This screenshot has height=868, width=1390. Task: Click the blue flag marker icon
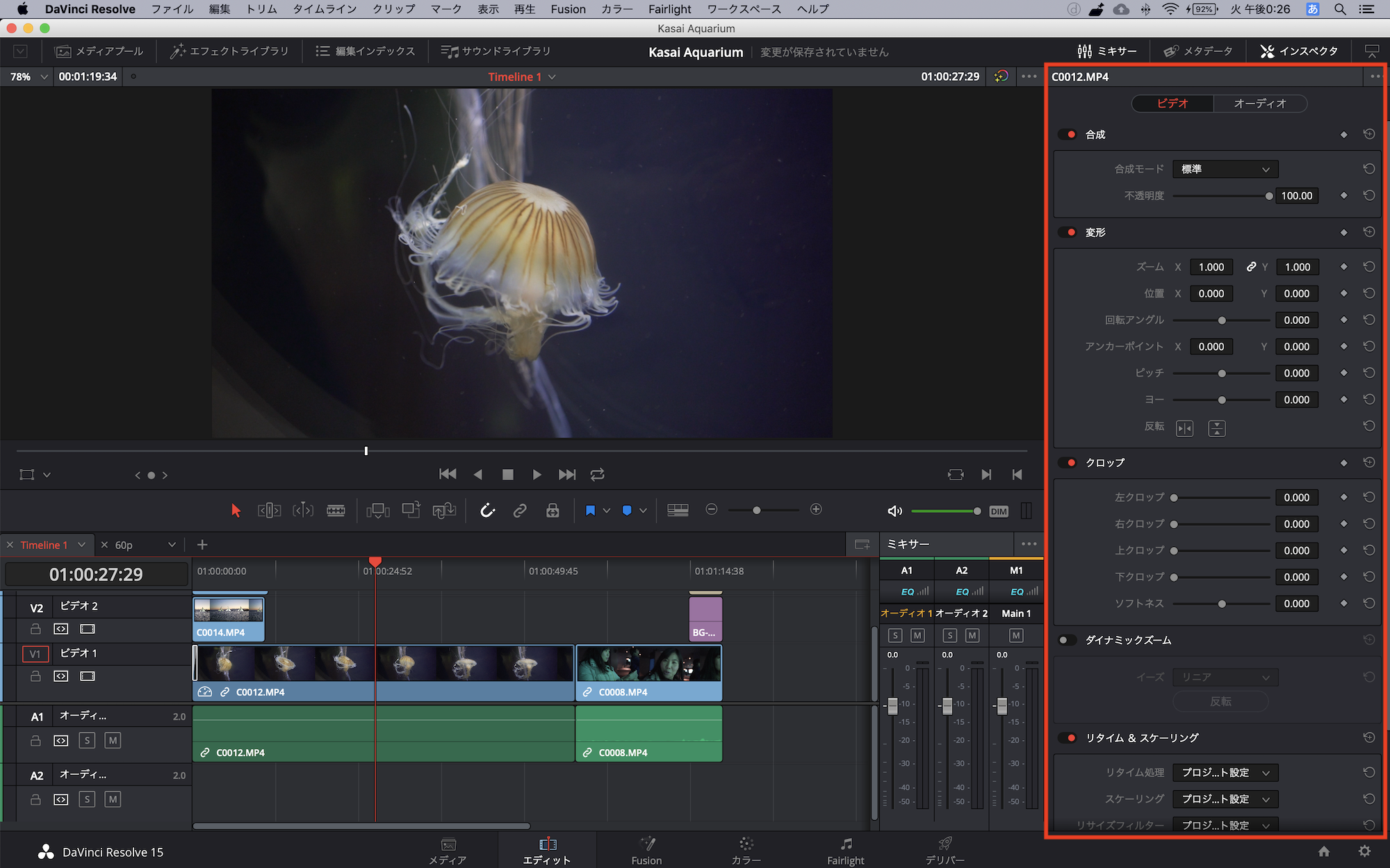590,511
